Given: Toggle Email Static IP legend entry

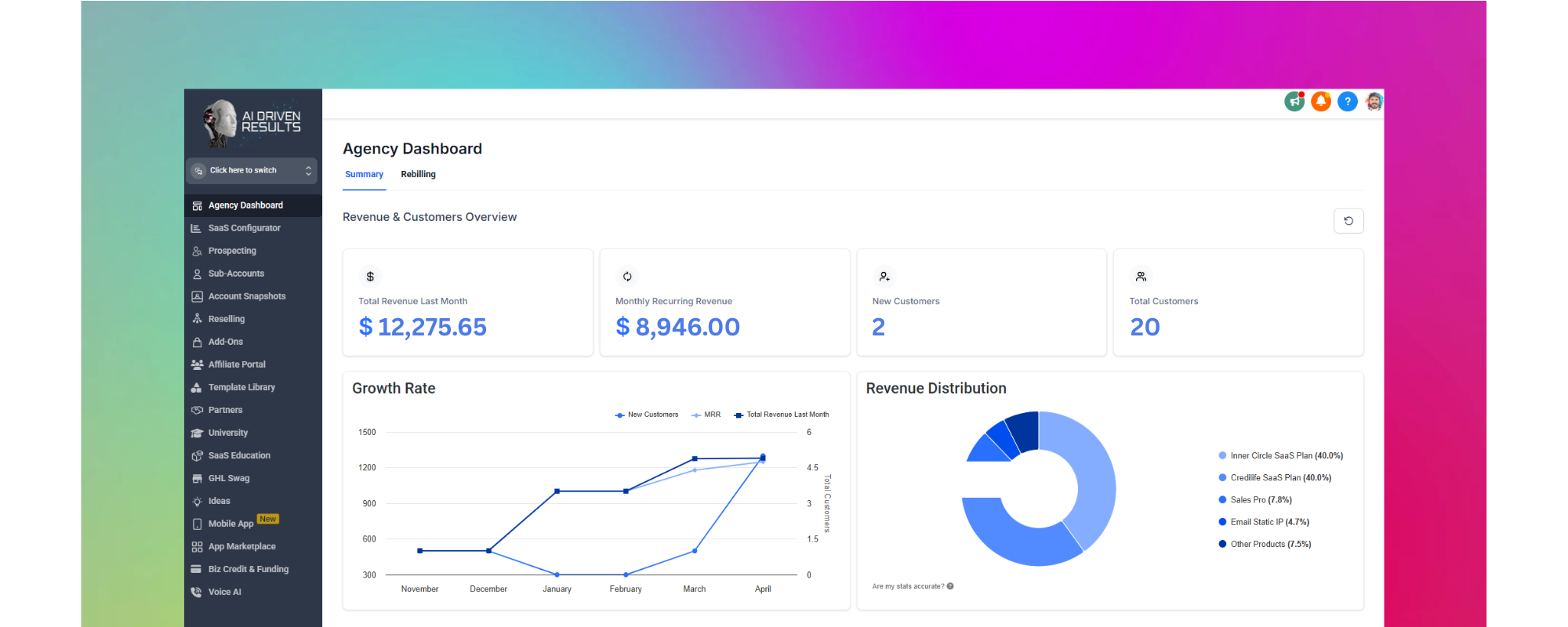Looking at the screenshot, I should [1264, 522].
